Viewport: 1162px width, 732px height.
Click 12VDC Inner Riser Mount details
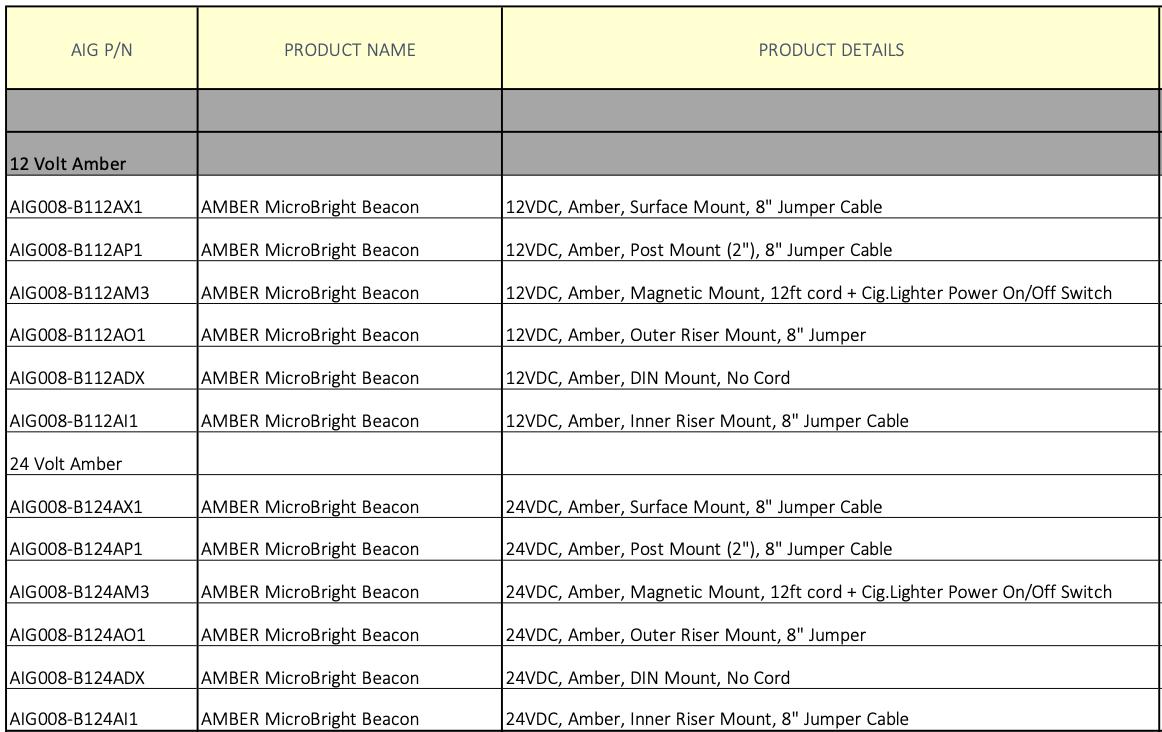coord(707,421)
